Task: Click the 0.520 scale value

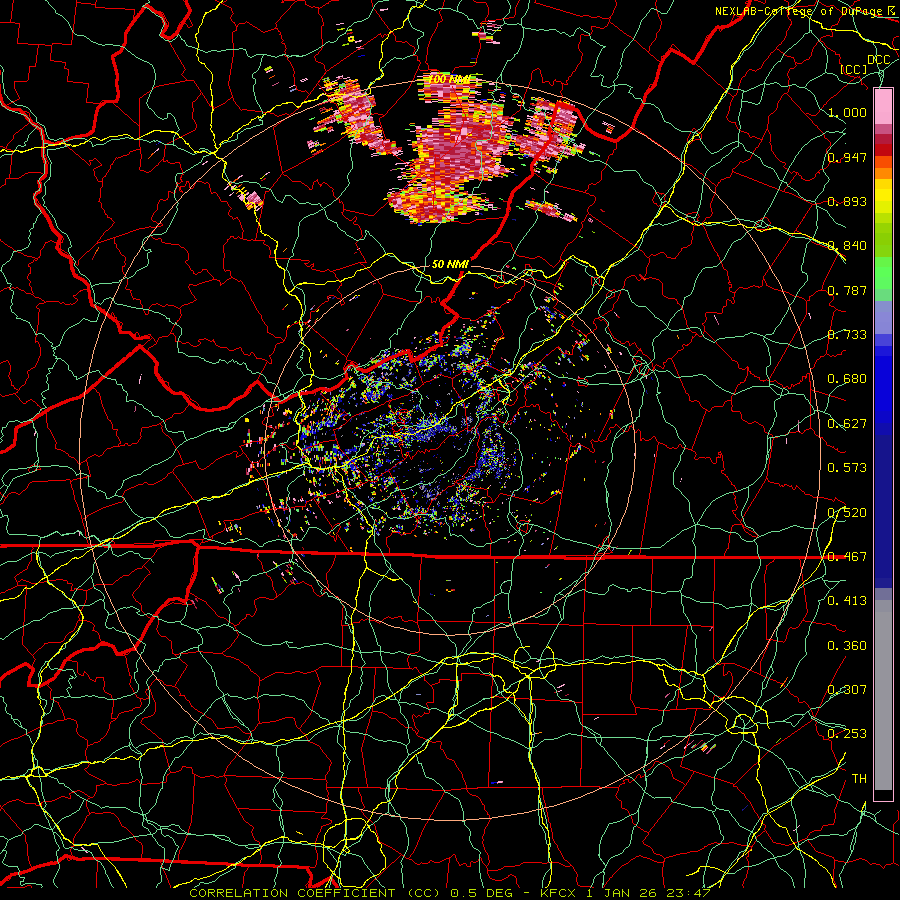Action: pyautogui.click(x=847, y=513)
